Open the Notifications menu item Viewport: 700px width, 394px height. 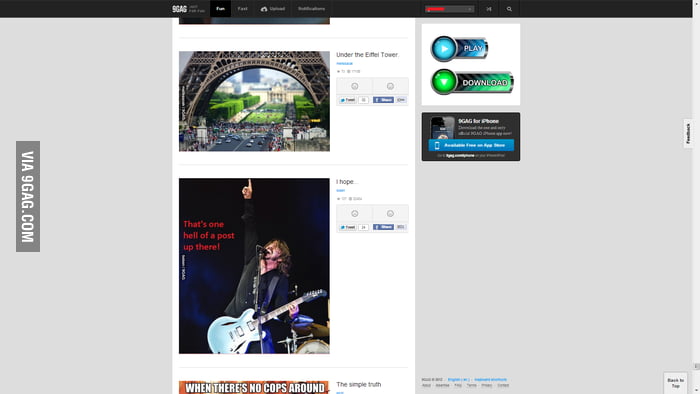point(311,8)
